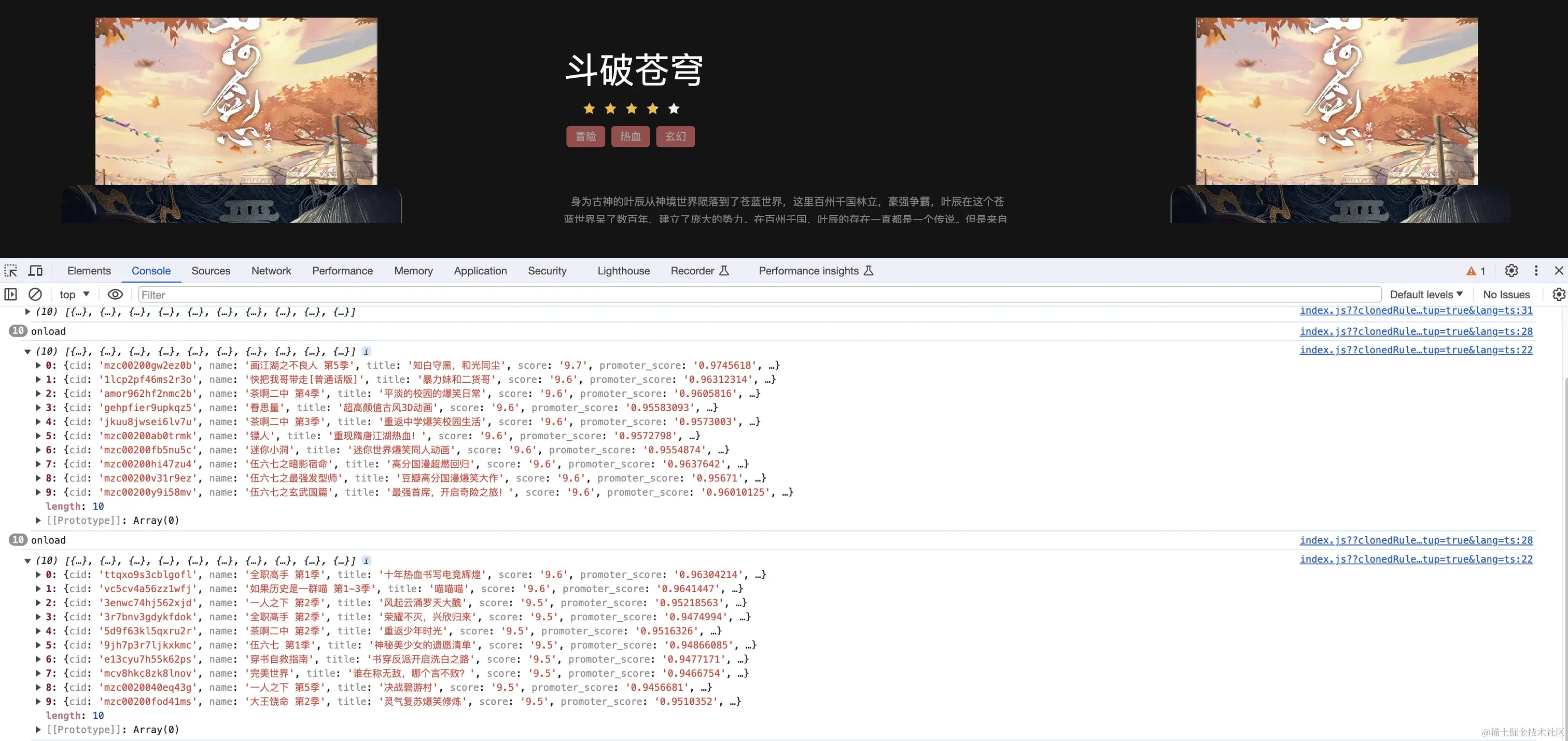Click the Recorder flask icon

tap(724, 271)
